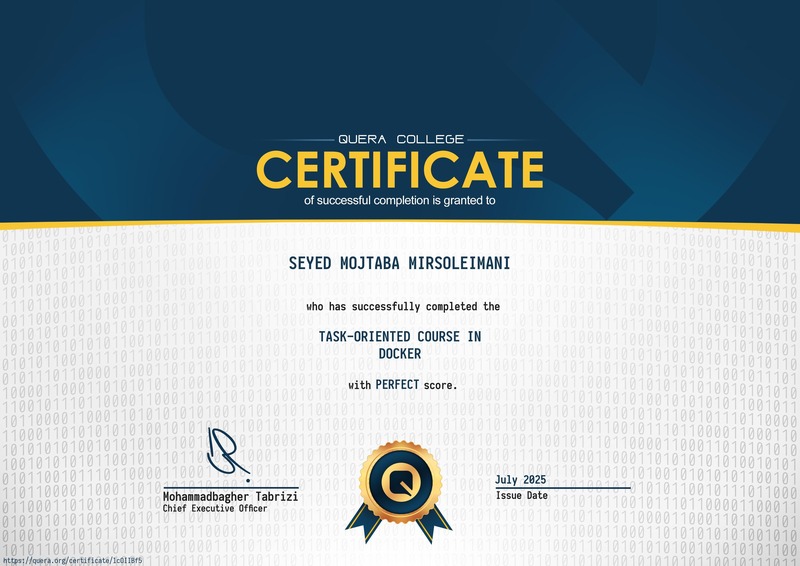Image resolution: width=800 pixels, height=566 pixels.
Task: Click the line under the issue date
Action: (x=563, y=488)
